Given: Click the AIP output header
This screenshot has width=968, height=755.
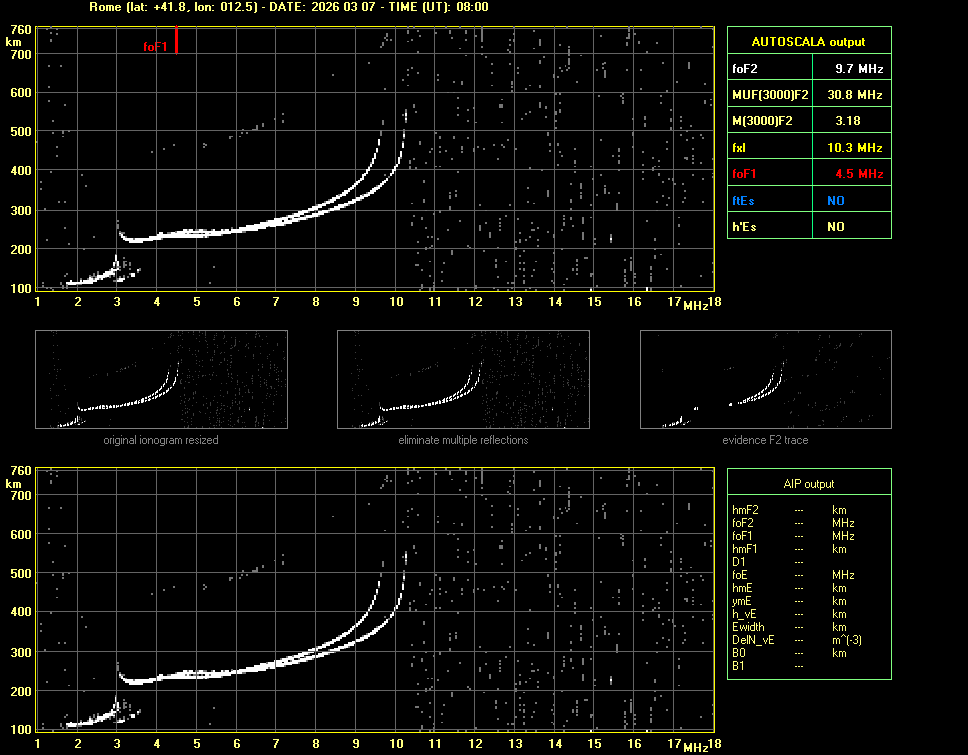Looking at the screenshot, I should (809, 484).
